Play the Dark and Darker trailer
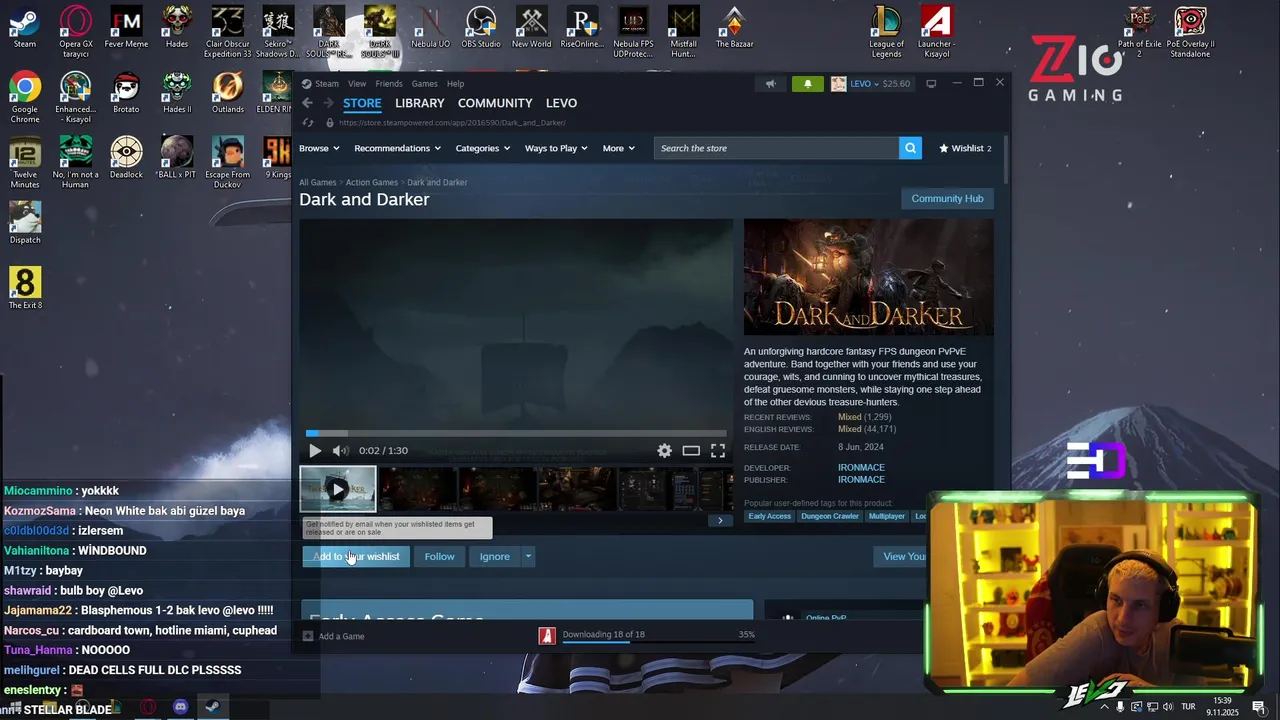This screenshot has height=720, width=1280. (315, 451)
